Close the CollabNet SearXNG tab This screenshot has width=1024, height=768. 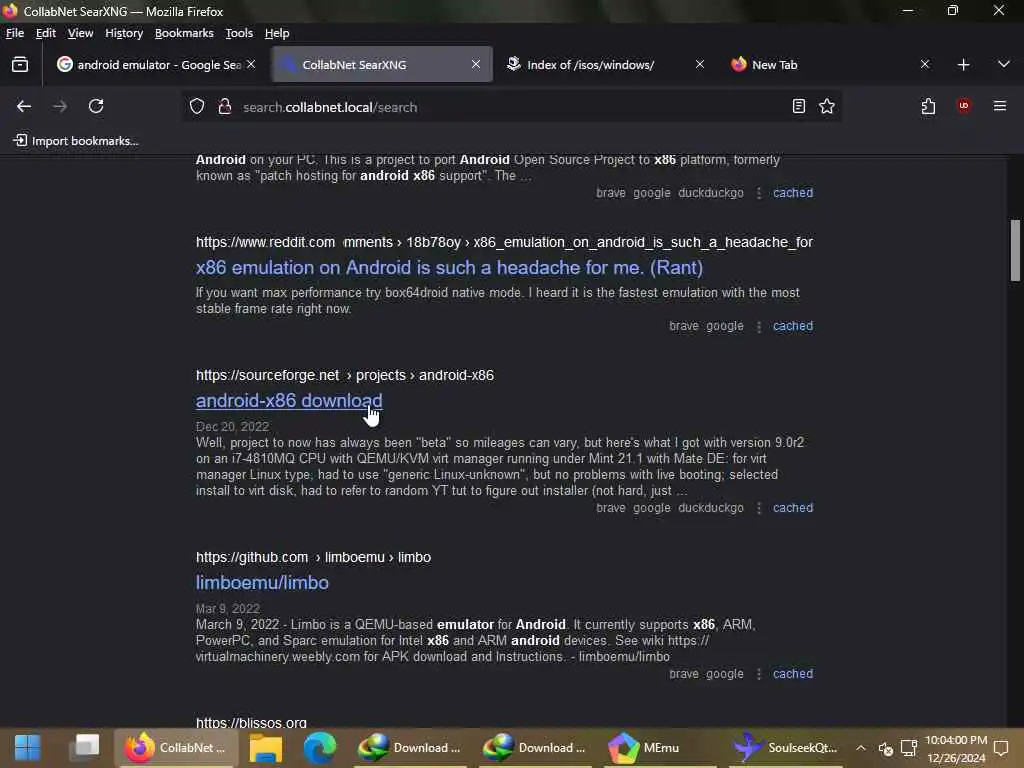(475, 64)
